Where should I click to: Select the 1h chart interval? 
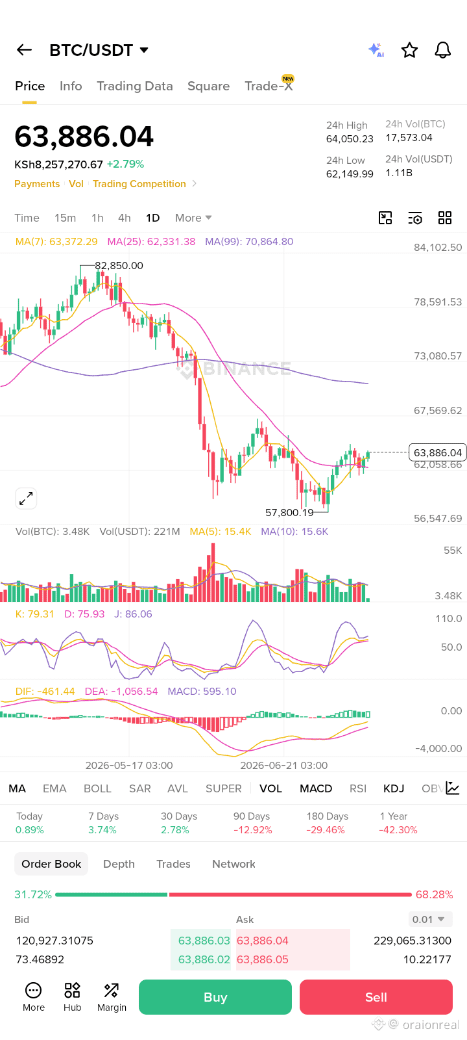tap(98, 218)
